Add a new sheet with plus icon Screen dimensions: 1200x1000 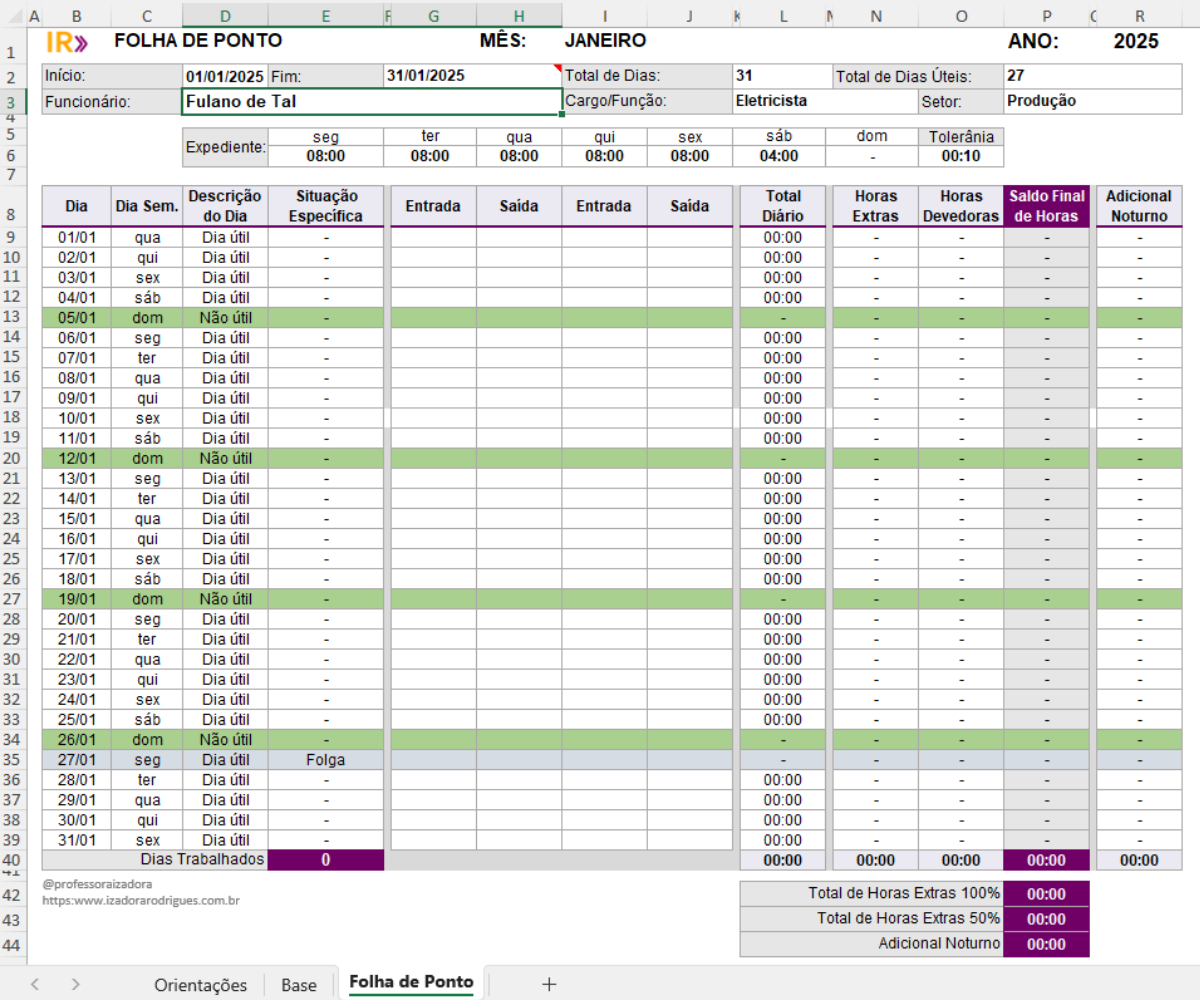coord(549,985)
